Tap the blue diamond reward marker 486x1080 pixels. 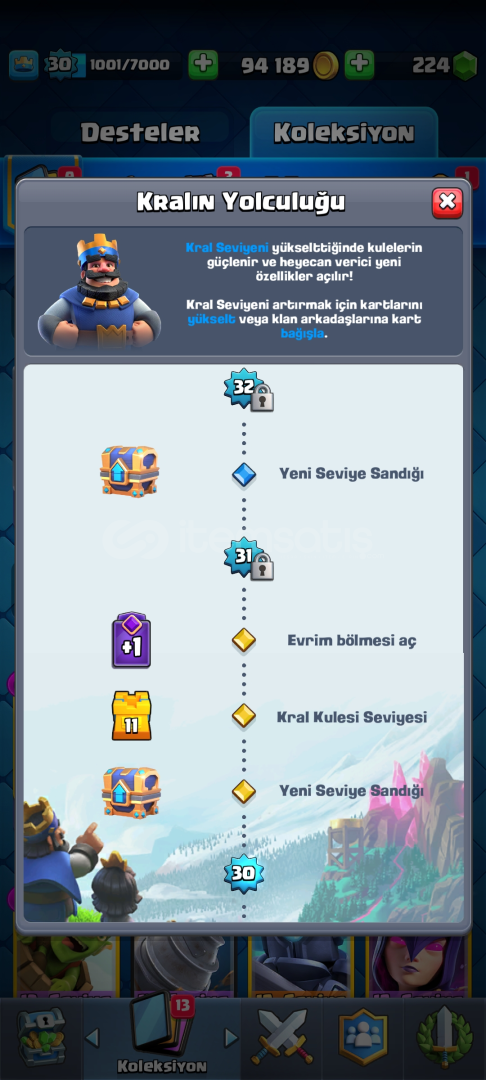click(x=244, y=475)
